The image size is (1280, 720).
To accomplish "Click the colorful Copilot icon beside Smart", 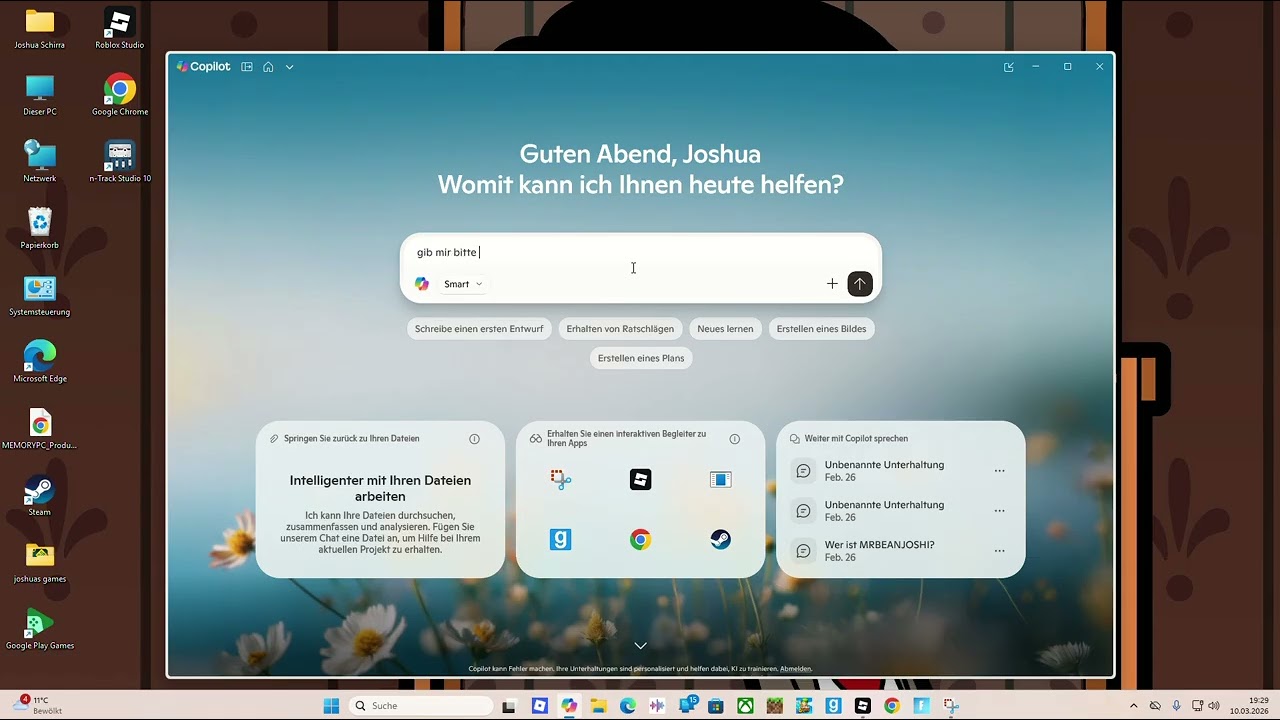I will coord(422,284).
